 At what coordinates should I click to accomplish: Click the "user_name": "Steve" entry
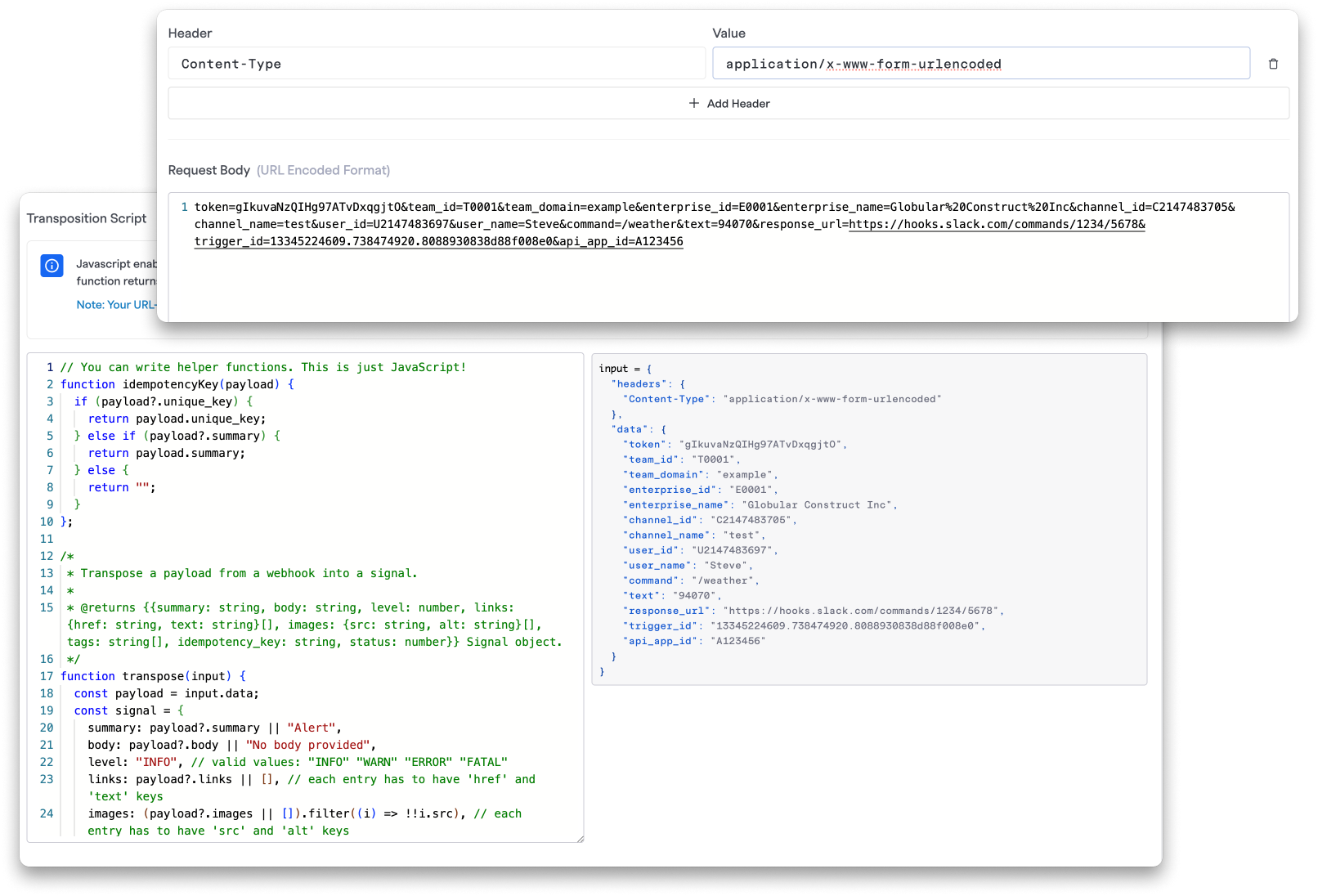pyautogui.click(x=688, y=566)
